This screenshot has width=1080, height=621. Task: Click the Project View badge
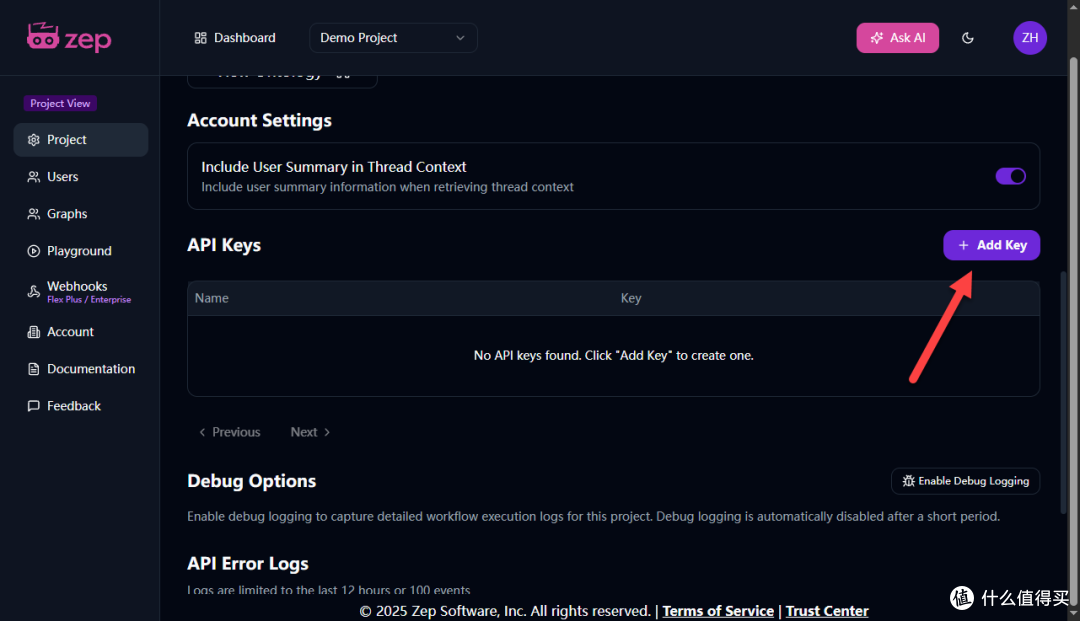60,103
